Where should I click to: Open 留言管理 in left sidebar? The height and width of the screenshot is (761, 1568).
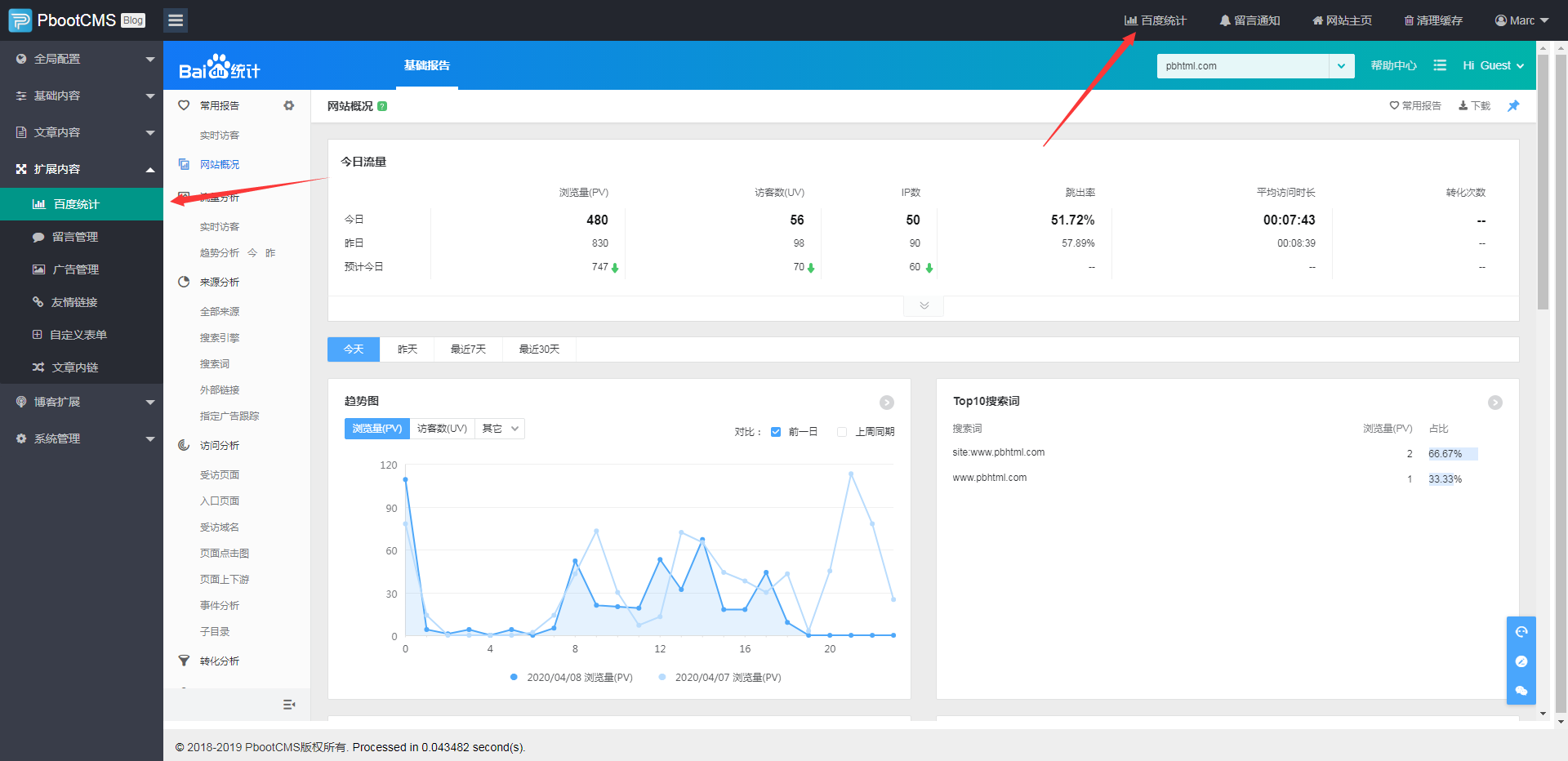tap(74, 237)
